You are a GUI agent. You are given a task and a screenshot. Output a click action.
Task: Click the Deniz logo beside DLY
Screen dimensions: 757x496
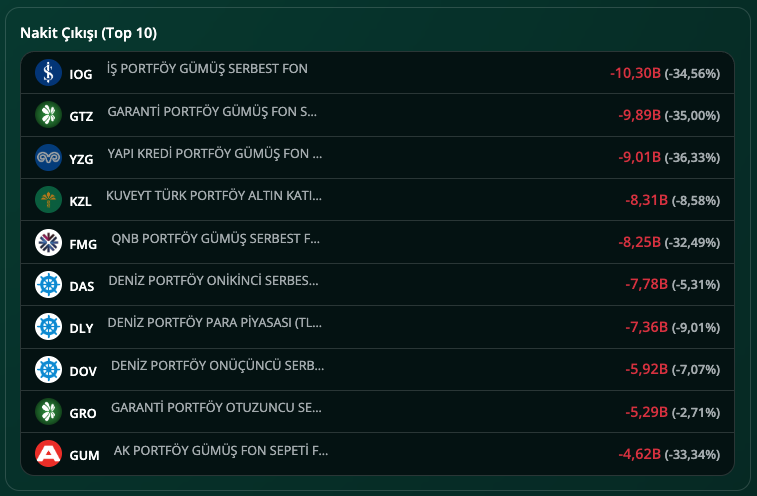point(48,326)
